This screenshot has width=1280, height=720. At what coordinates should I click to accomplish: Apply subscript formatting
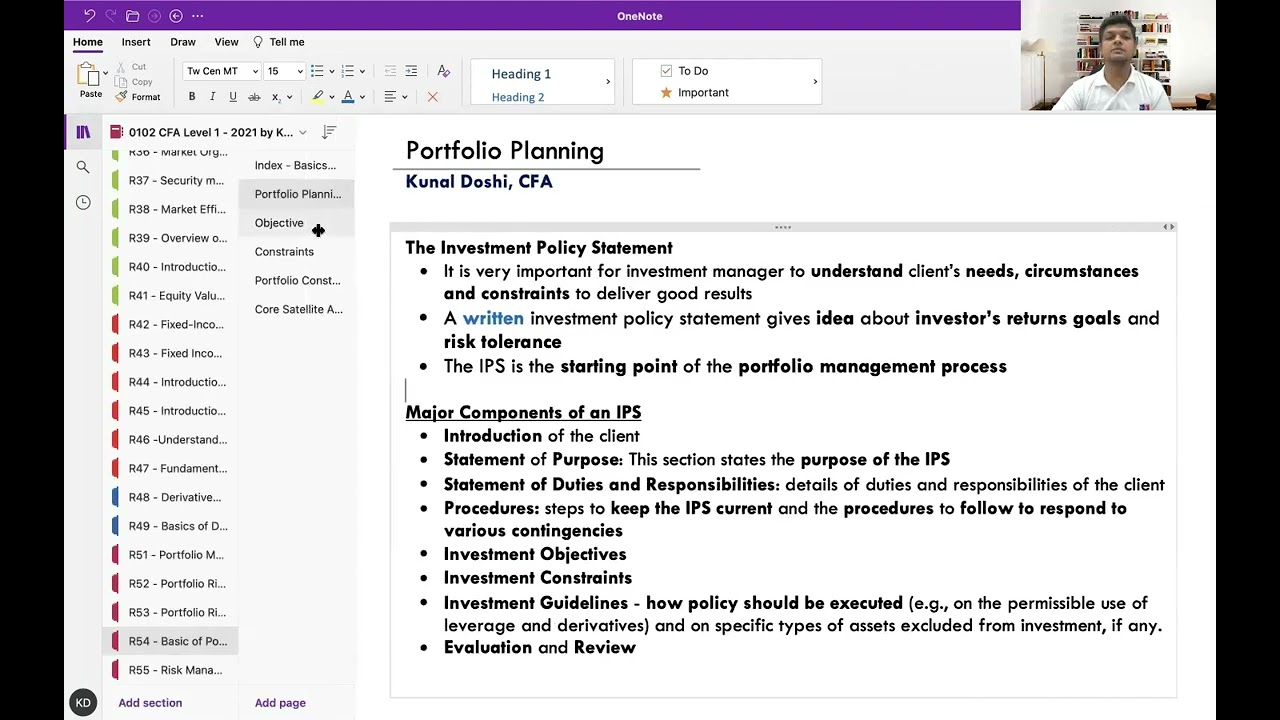click(x=276, y=97)
